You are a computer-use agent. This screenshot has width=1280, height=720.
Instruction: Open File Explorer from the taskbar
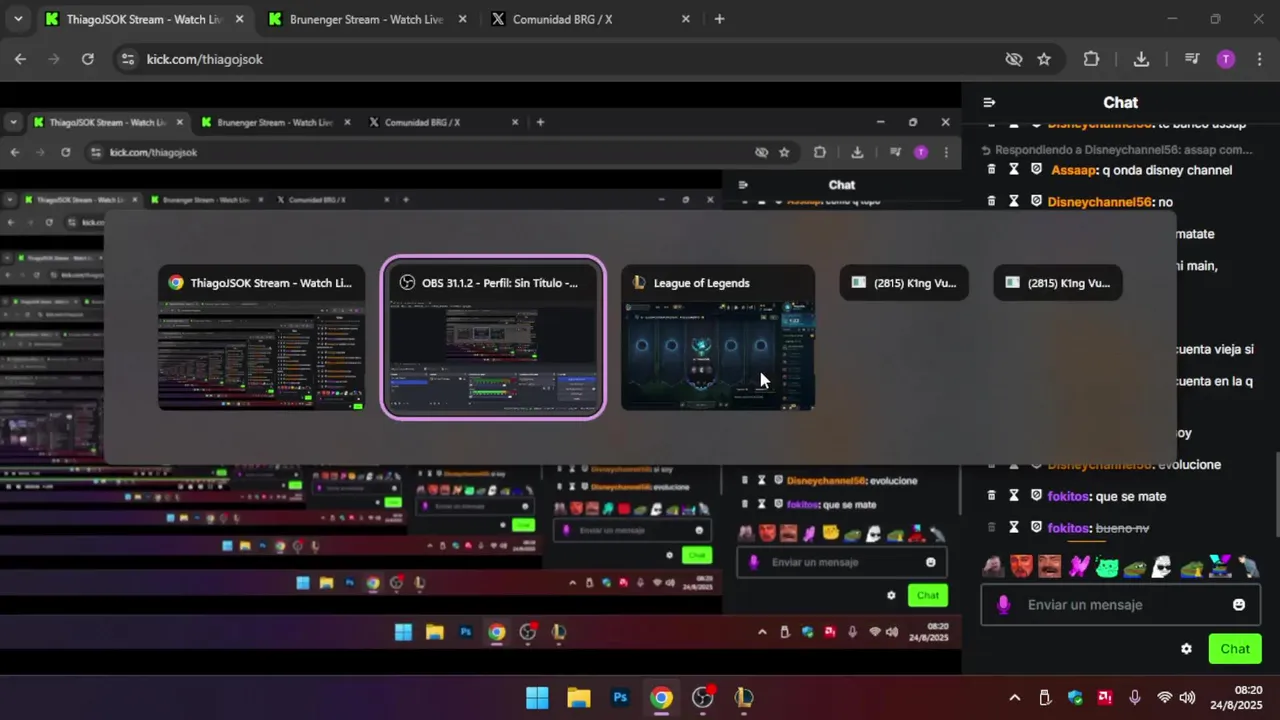579,698
